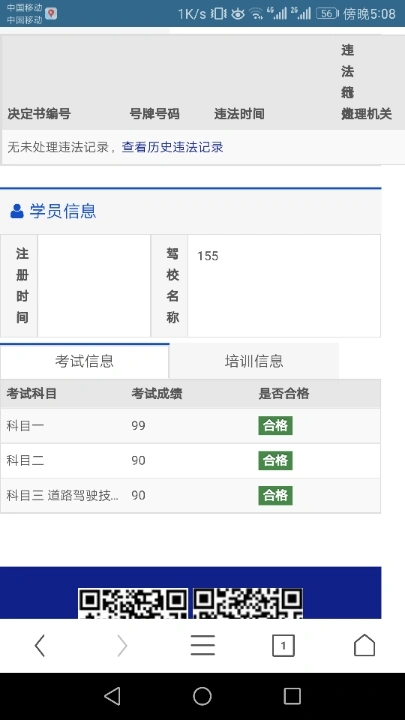
Task: Switch to the 培训信息 tab
Action: point(254,361)
